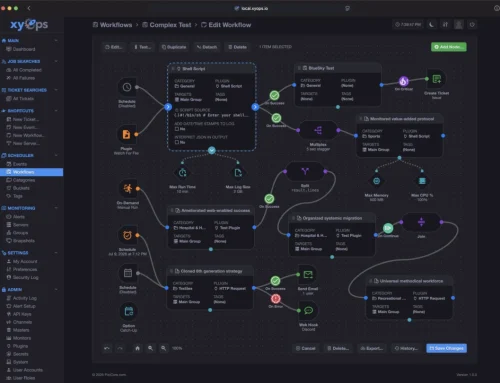Click the Shell Script node left input port

[x=168, y=107]
